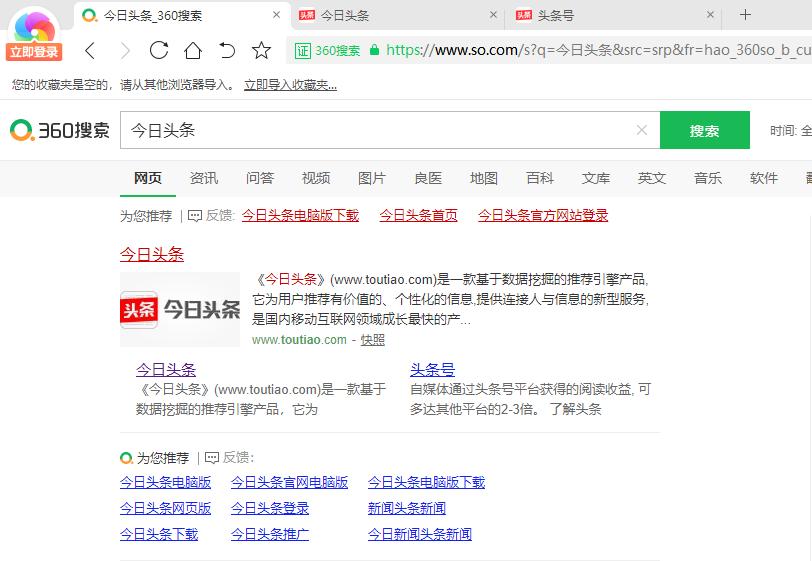Click related search 今日头条官网电脑版
Image resolution: width=812 pixels, height=561 pixels.
(x=289, y=482)
